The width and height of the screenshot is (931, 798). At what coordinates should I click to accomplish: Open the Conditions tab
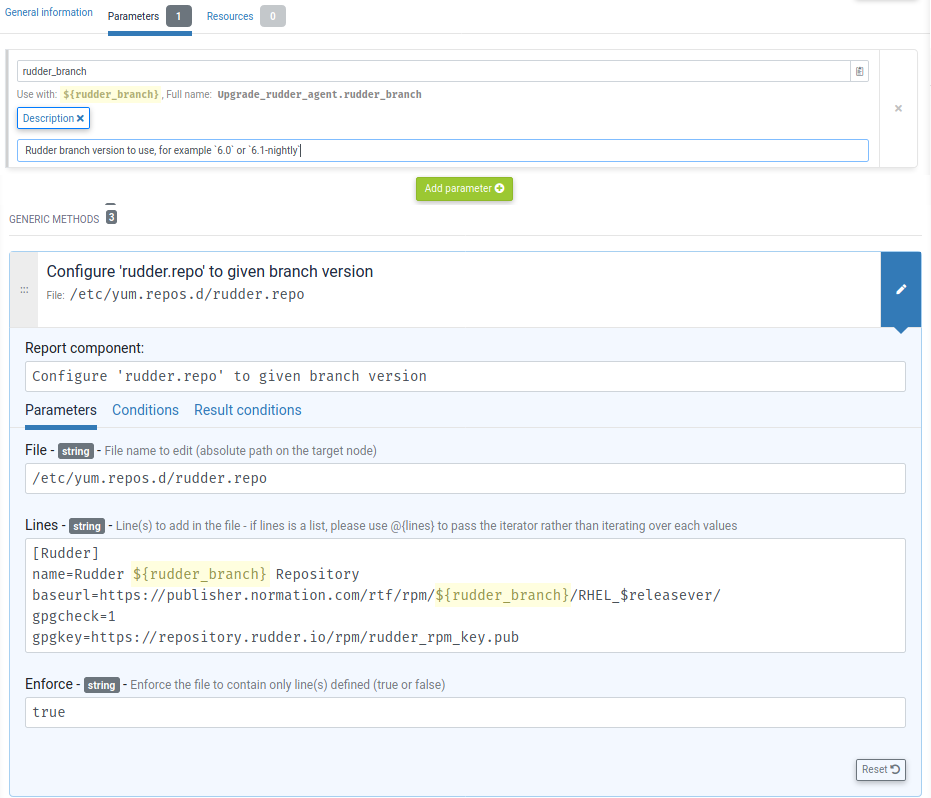coord(145,410)
